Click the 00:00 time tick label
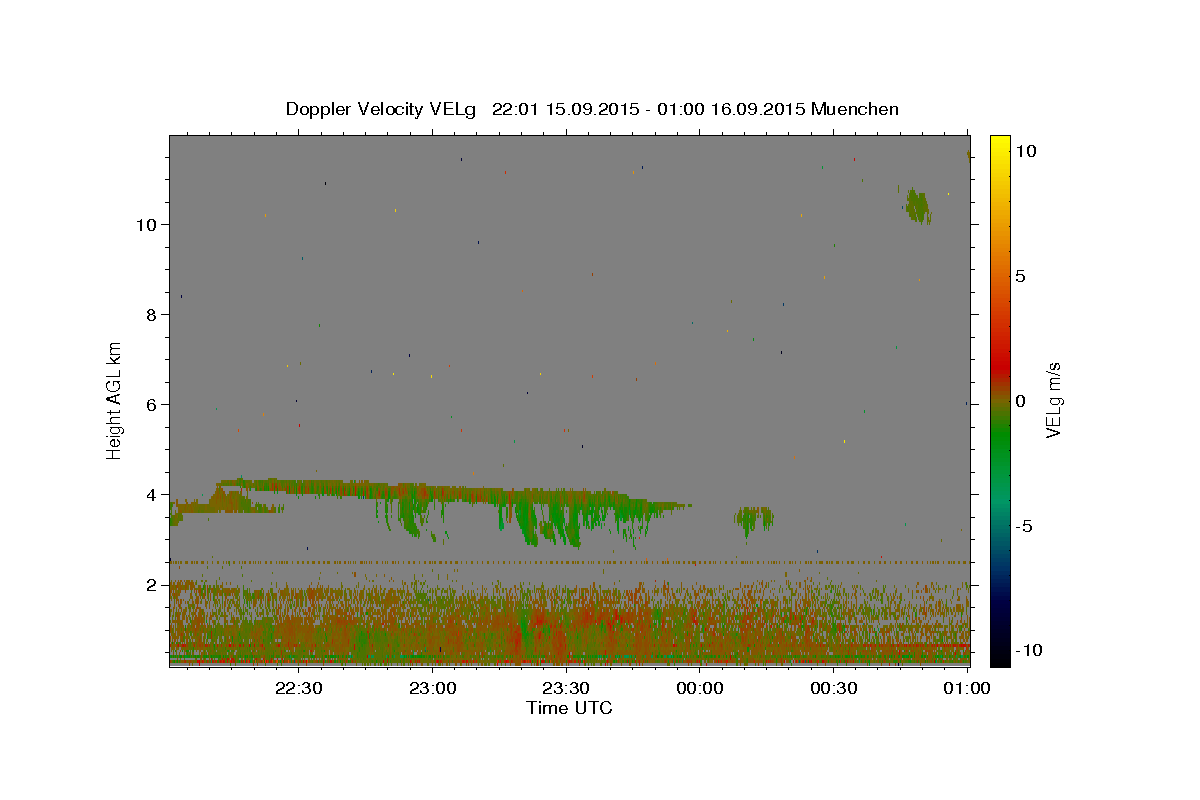This screenshot has width=1200, height=800. 700,688
